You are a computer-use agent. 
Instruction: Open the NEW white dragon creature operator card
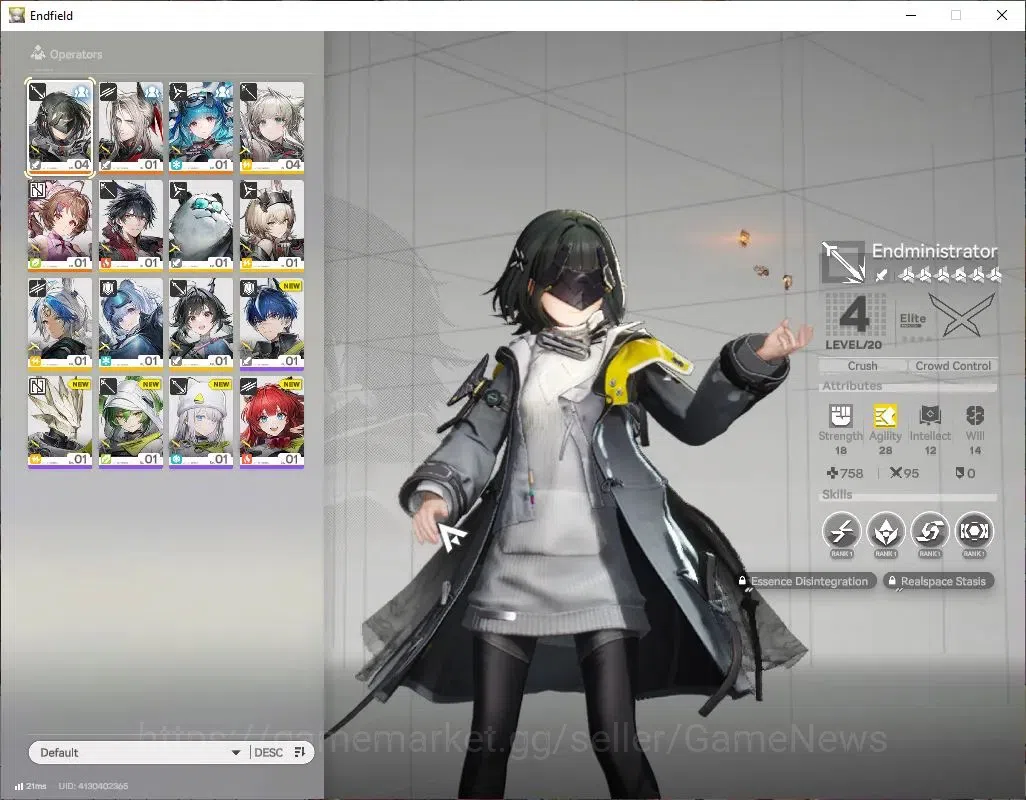(x=60, y=422)
